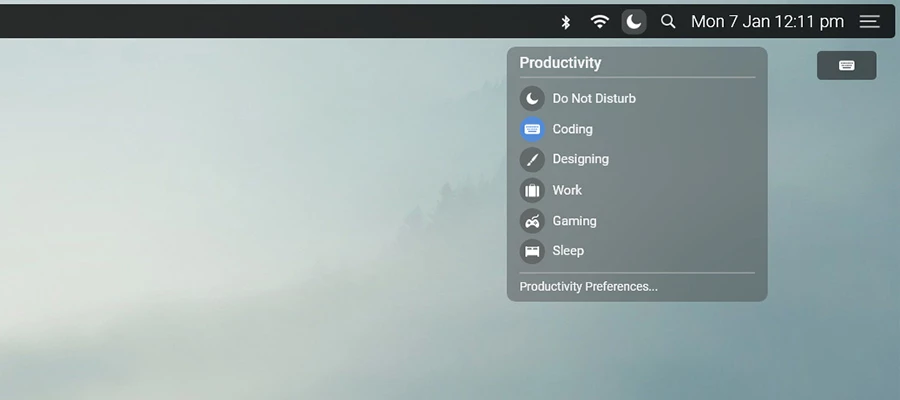The image size is (900, 400).
Task: Choose the Designing text entry
Action: pyautogui.click(x=581, y=159)
